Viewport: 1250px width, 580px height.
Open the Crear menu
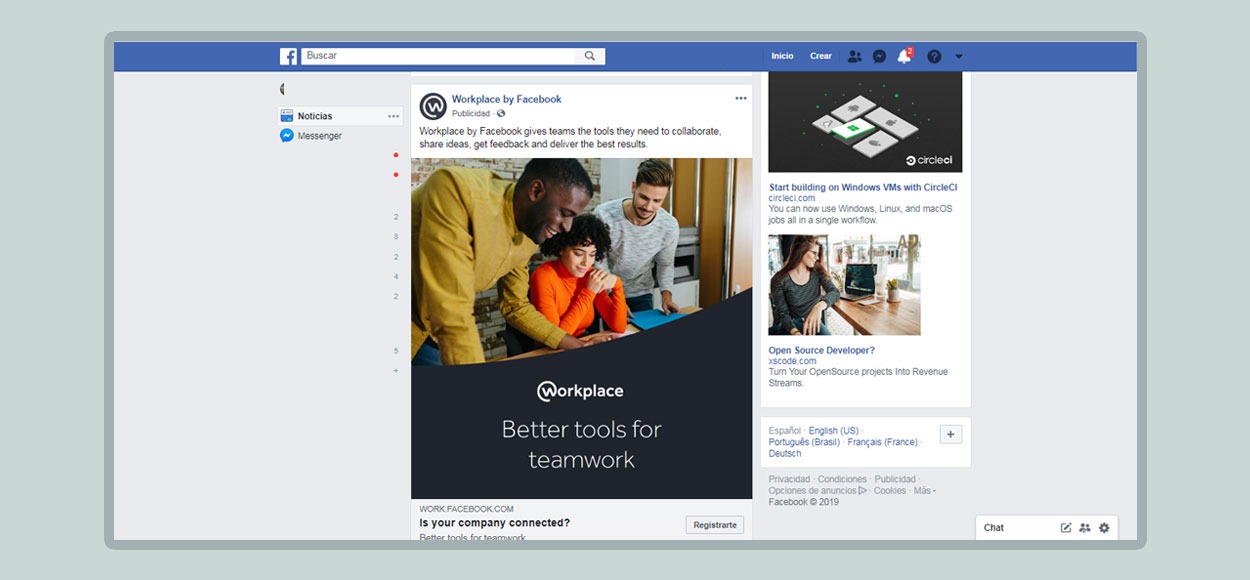[821, 56]
